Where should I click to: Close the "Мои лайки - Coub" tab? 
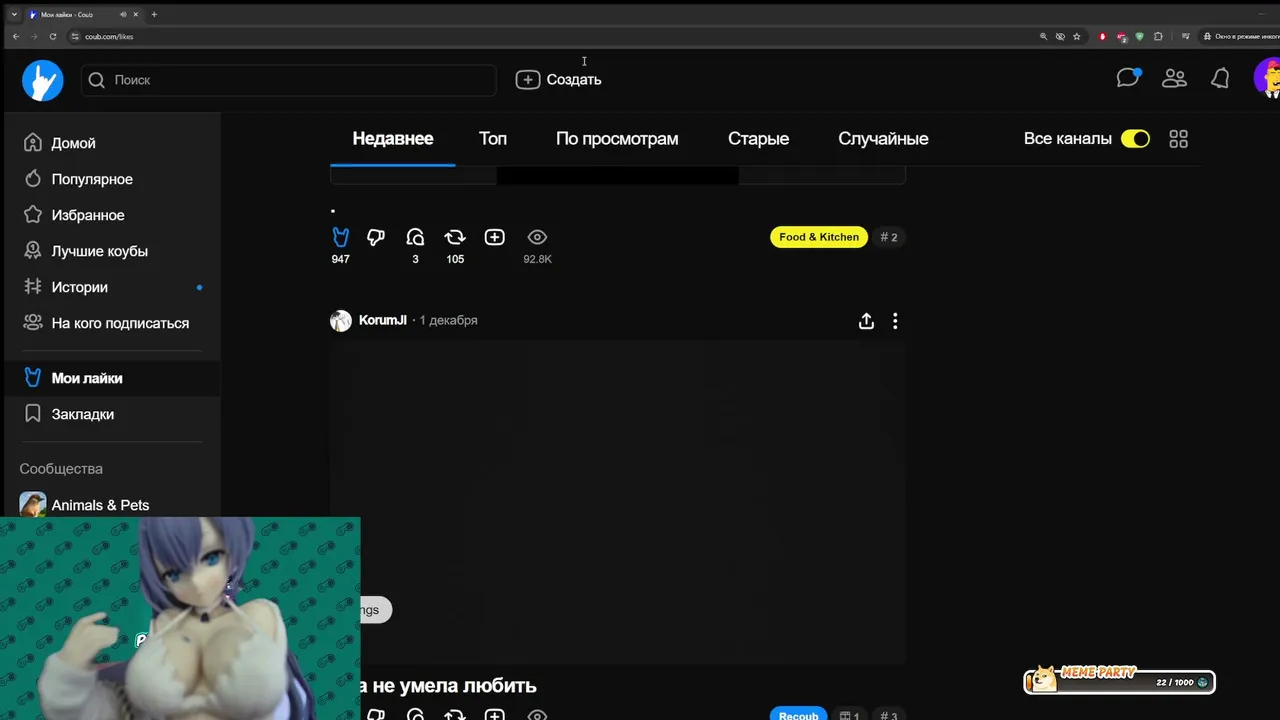tap(136, 15)
